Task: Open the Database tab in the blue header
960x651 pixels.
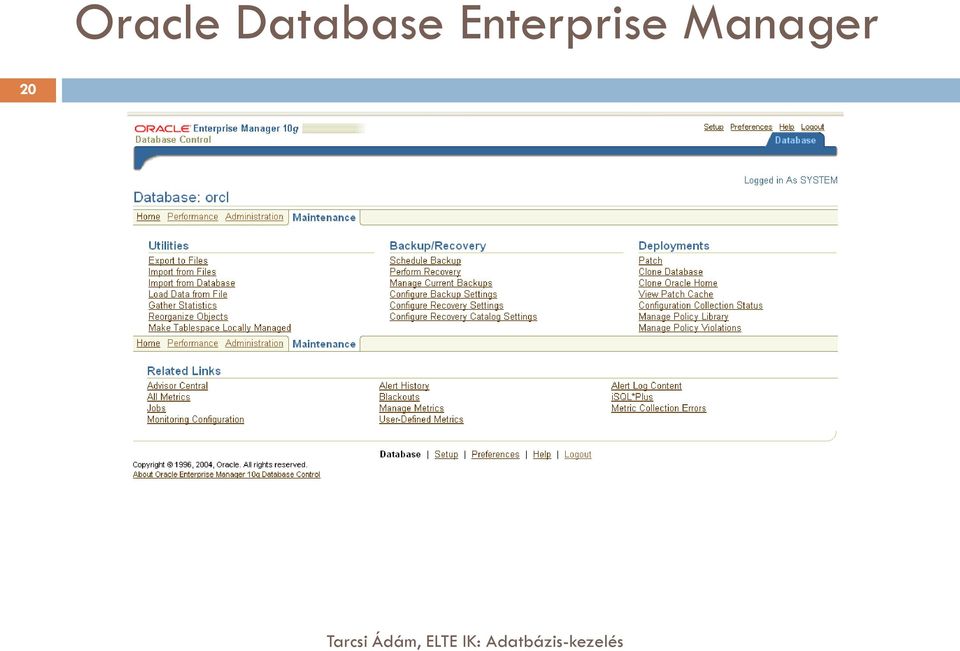Action: 795,140
